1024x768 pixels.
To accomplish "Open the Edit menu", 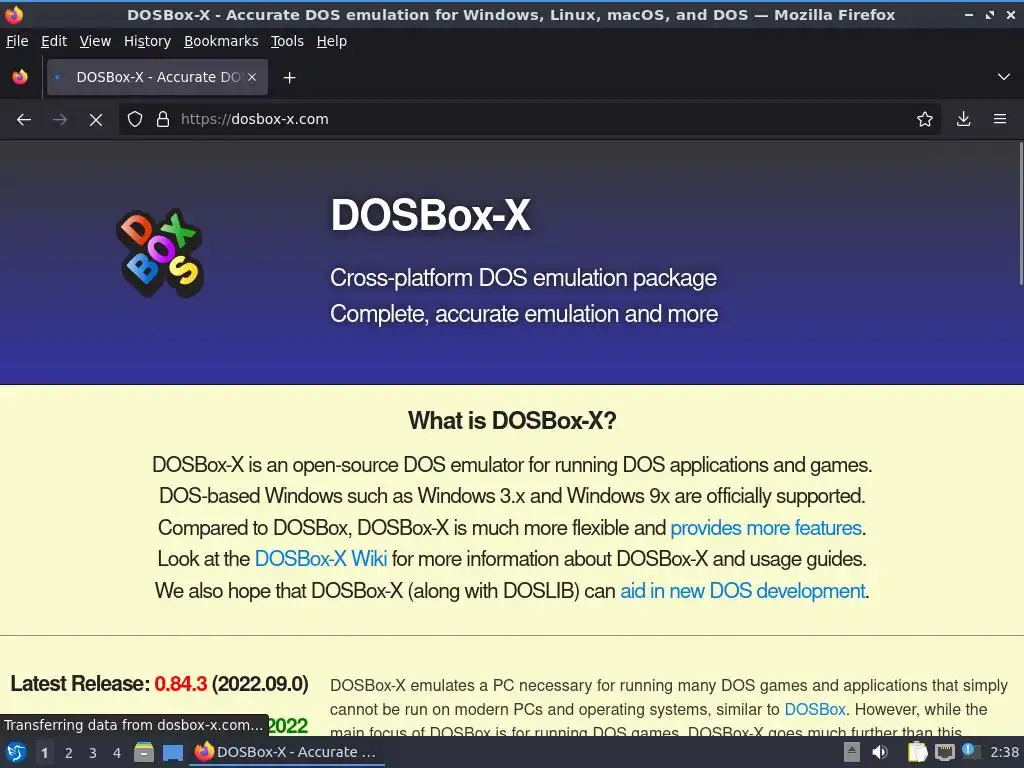I will [x=54, y=41].
